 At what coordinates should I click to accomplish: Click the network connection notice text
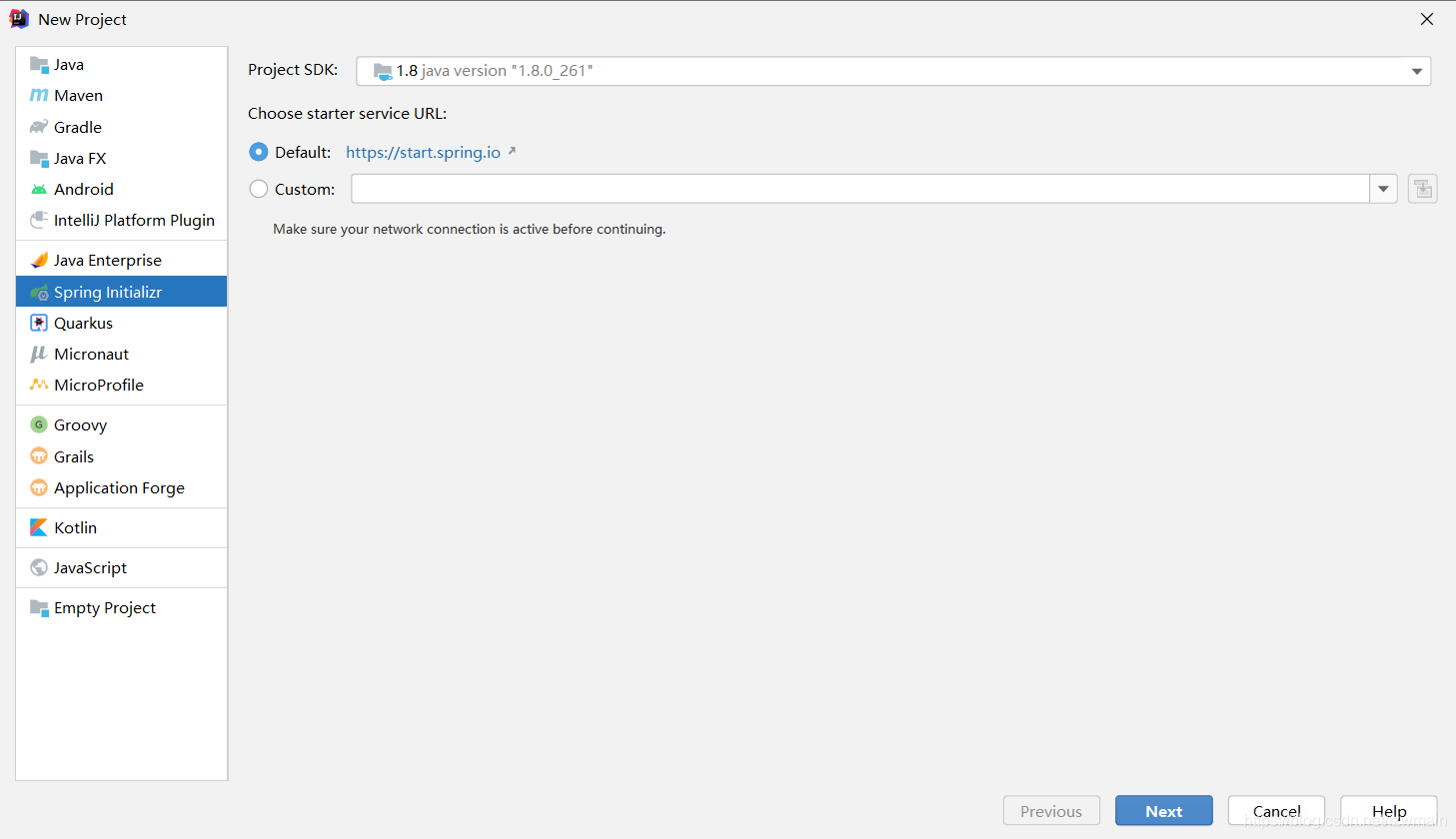tap(470, 230)
